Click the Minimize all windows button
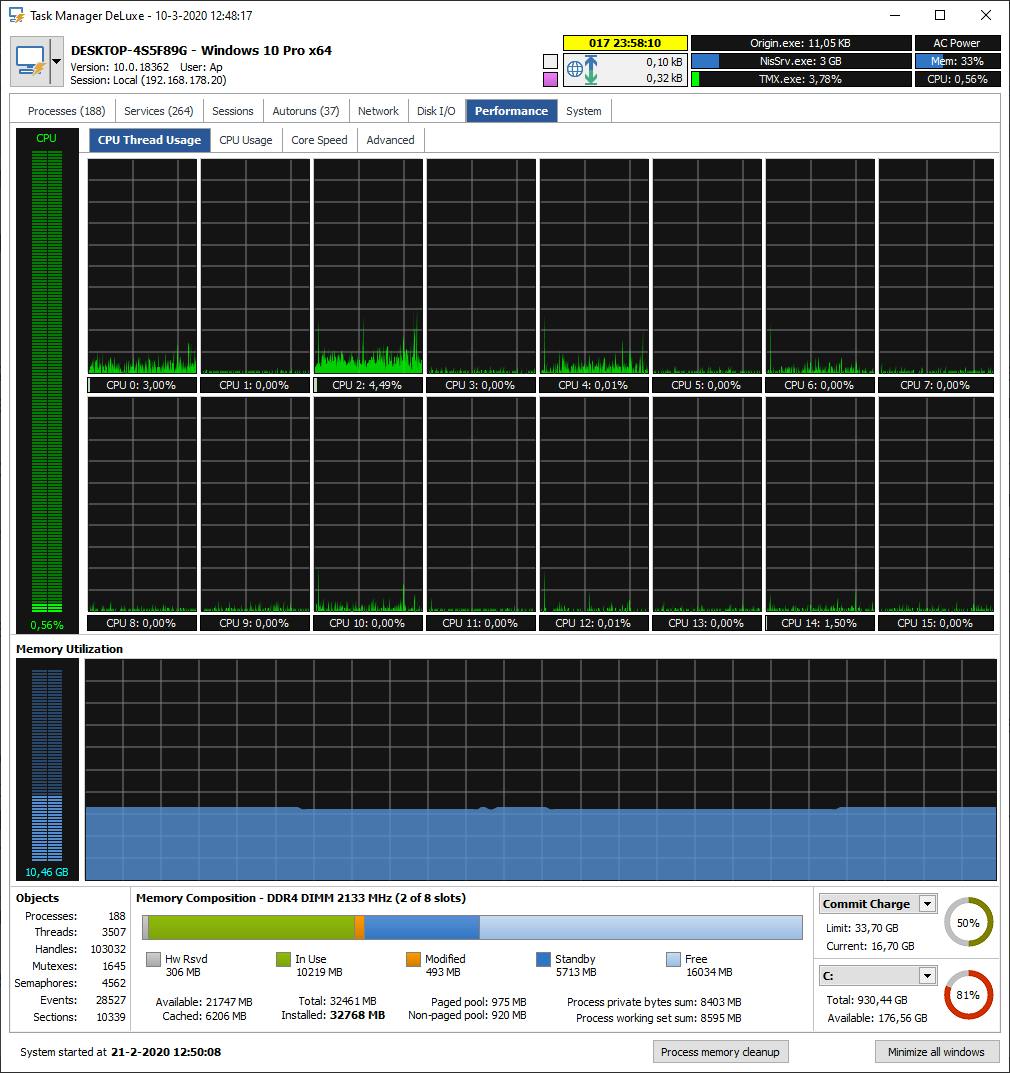The image size is (1010, 1073). point(936,1051)
